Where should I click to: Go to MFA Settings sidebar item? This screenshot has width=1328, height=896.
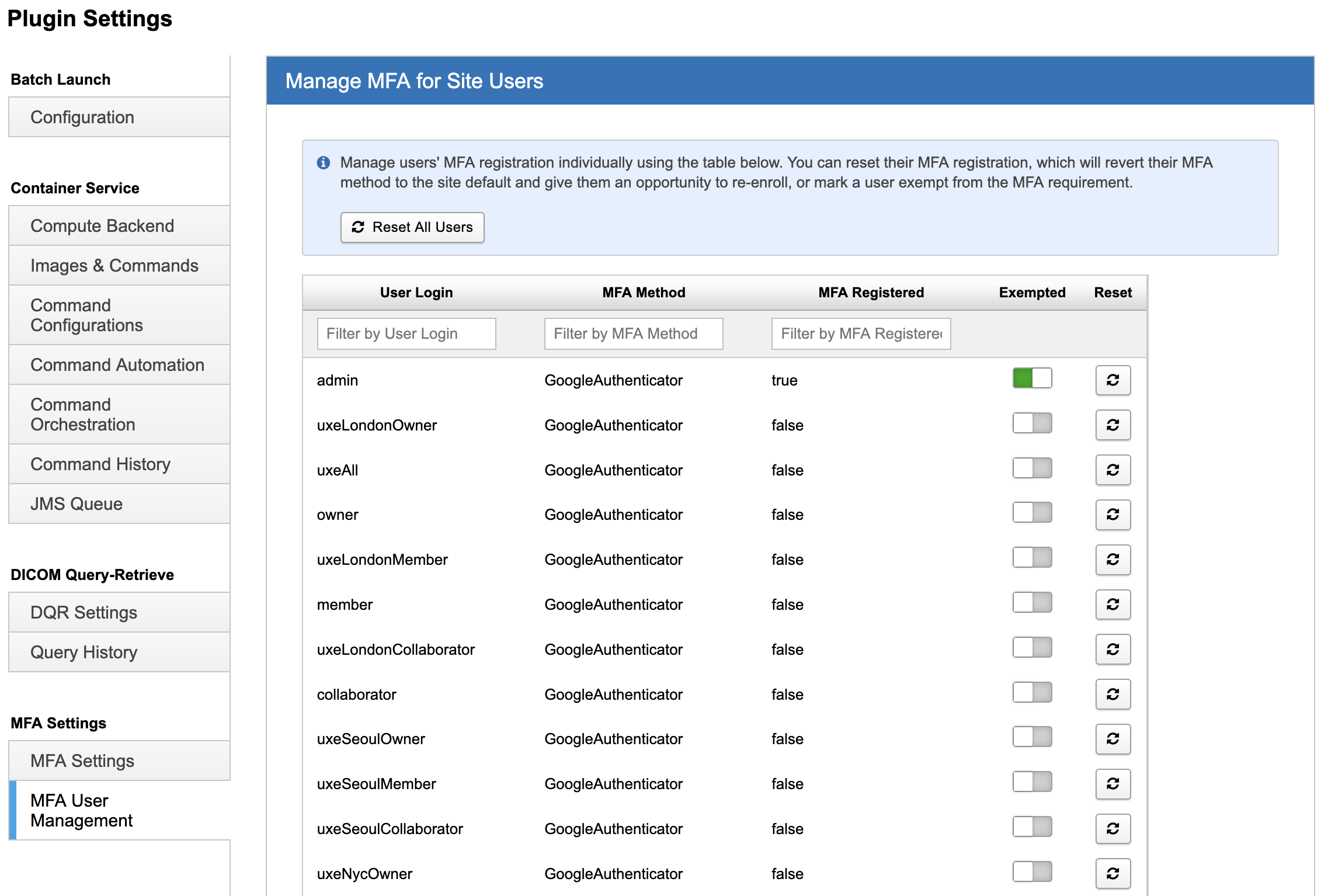tap(82, 761)
